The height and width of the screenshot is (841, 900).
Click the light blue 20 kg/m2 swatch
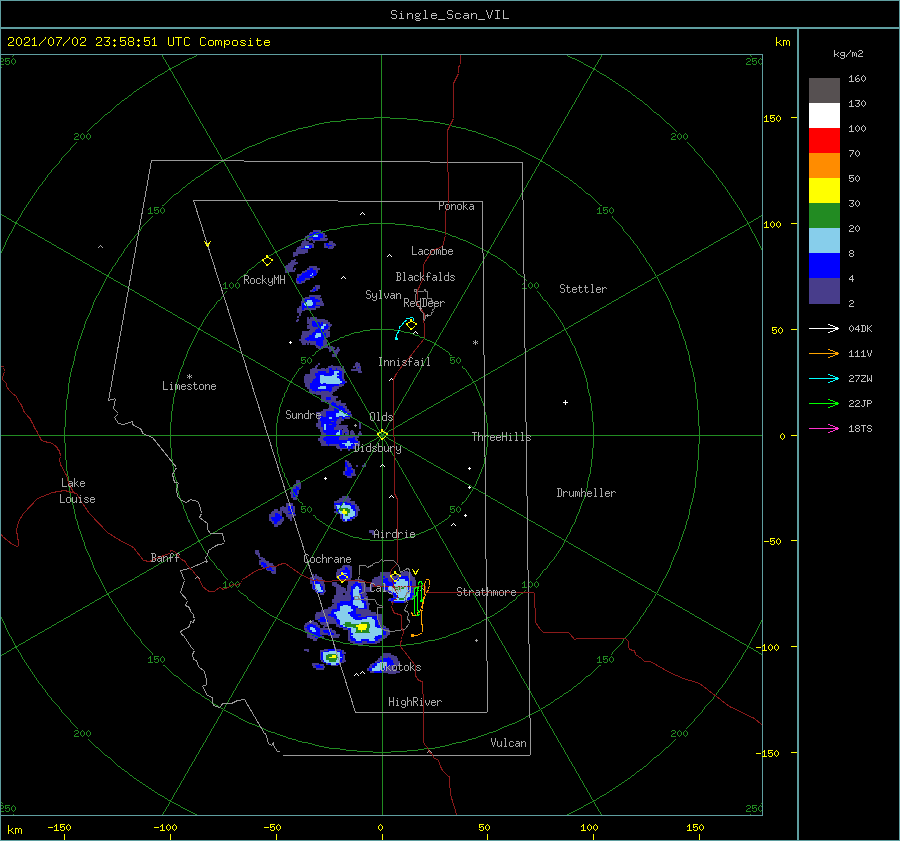[824, 241]
